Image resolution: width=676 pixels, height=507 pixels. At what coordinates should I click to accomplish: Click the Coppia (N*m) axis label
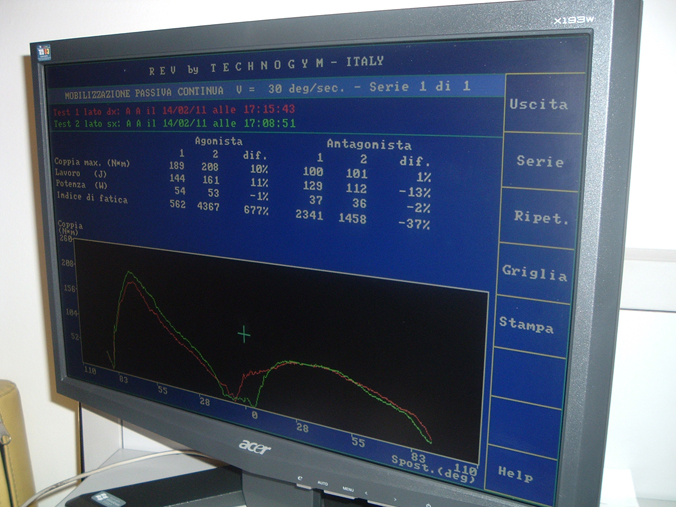70,228
